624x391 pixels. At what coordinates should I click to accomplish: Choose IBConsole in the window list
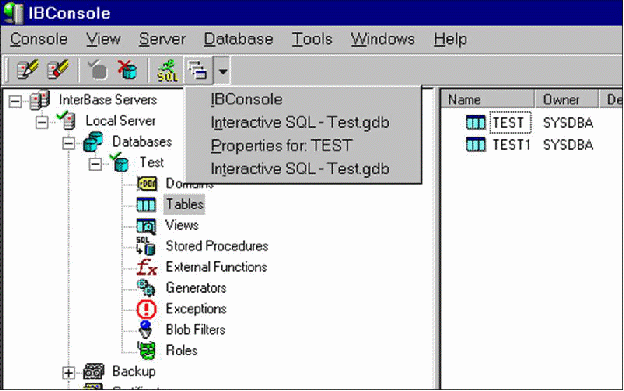[x=303, y=99]
